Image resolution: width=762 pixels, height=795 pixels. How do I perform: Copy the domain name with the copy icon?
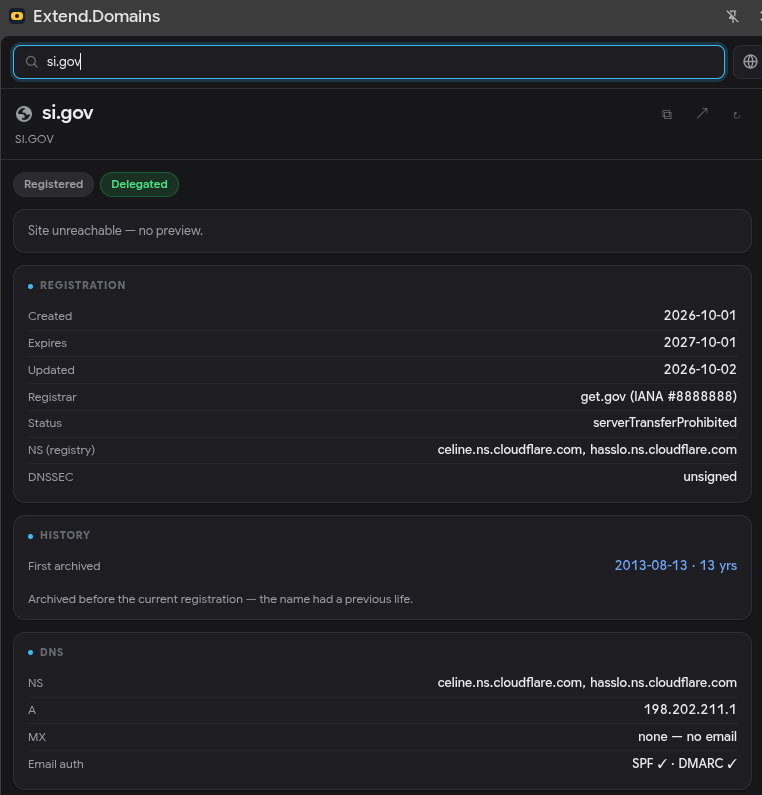pyautogui.click(x=667, y=115)
